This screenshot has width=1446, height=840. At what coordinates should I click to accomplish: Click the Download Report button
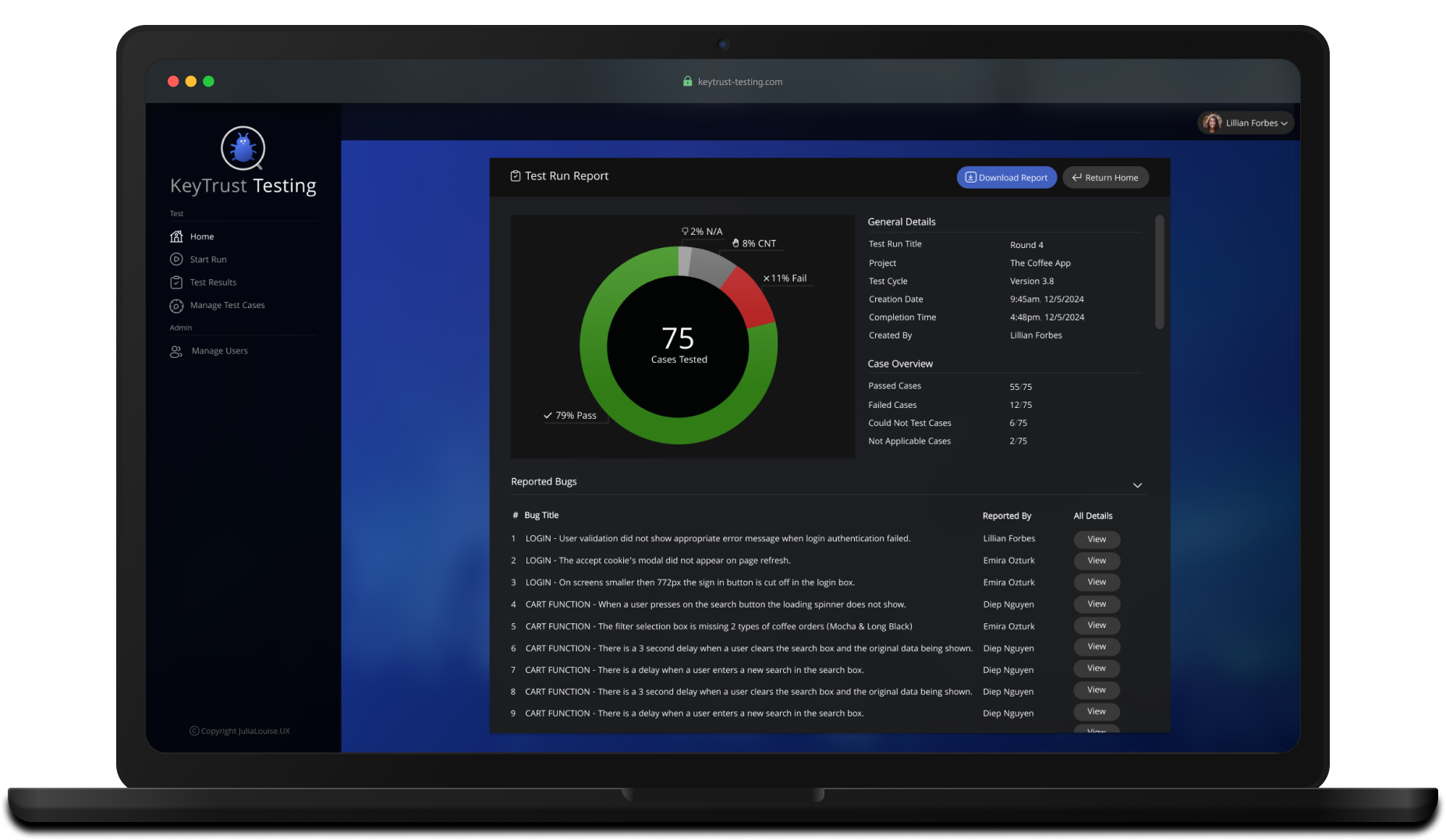point(1006,177)
